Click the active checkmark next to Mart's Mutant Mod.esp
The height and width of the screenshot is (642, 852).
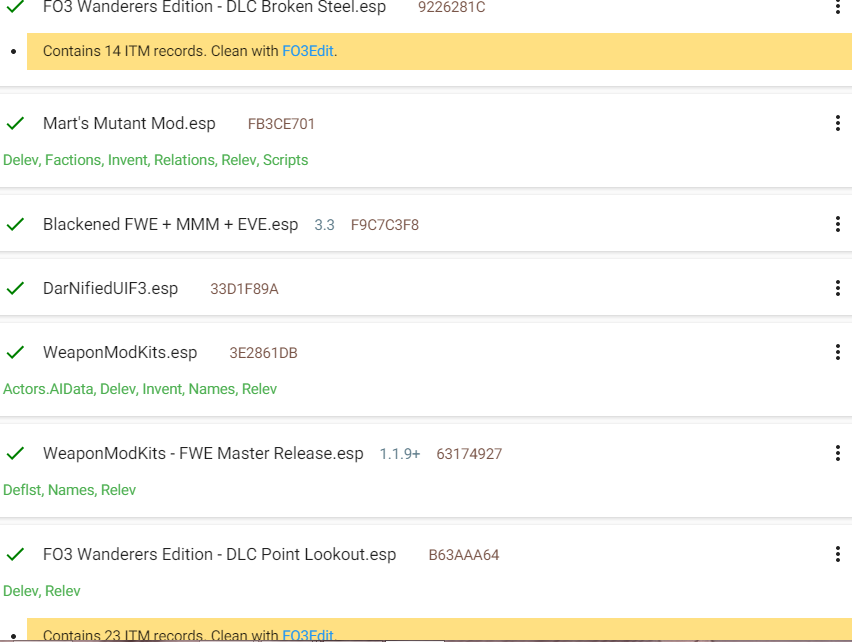coord(15,123)
